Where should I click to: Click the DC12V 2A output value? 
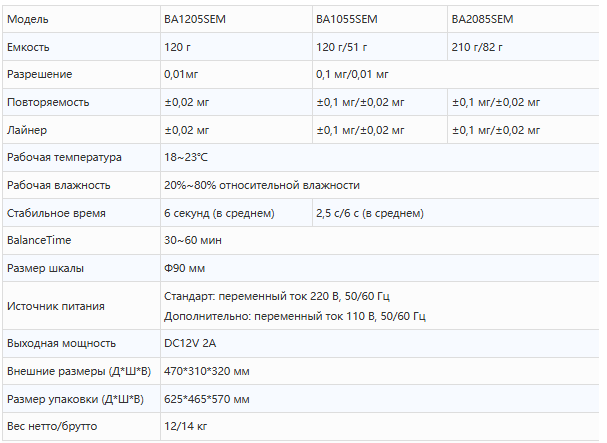pyautogui.click(x=190, y=343)
